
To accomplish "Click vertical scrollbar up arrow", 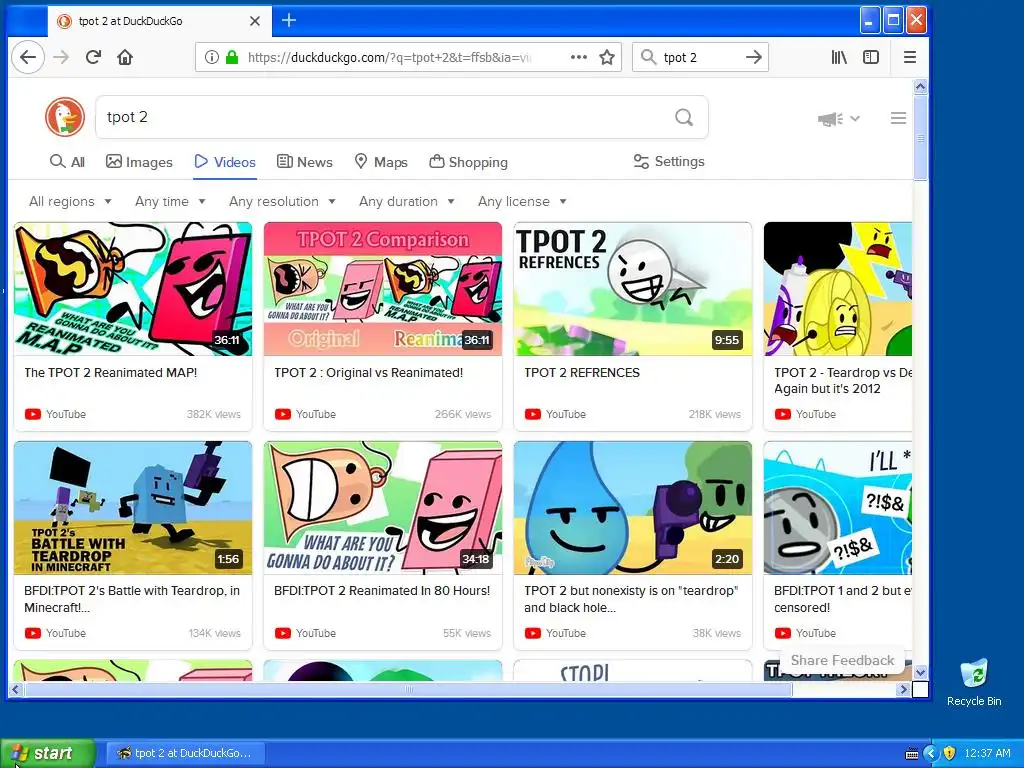I will click(x=920, y=87).
